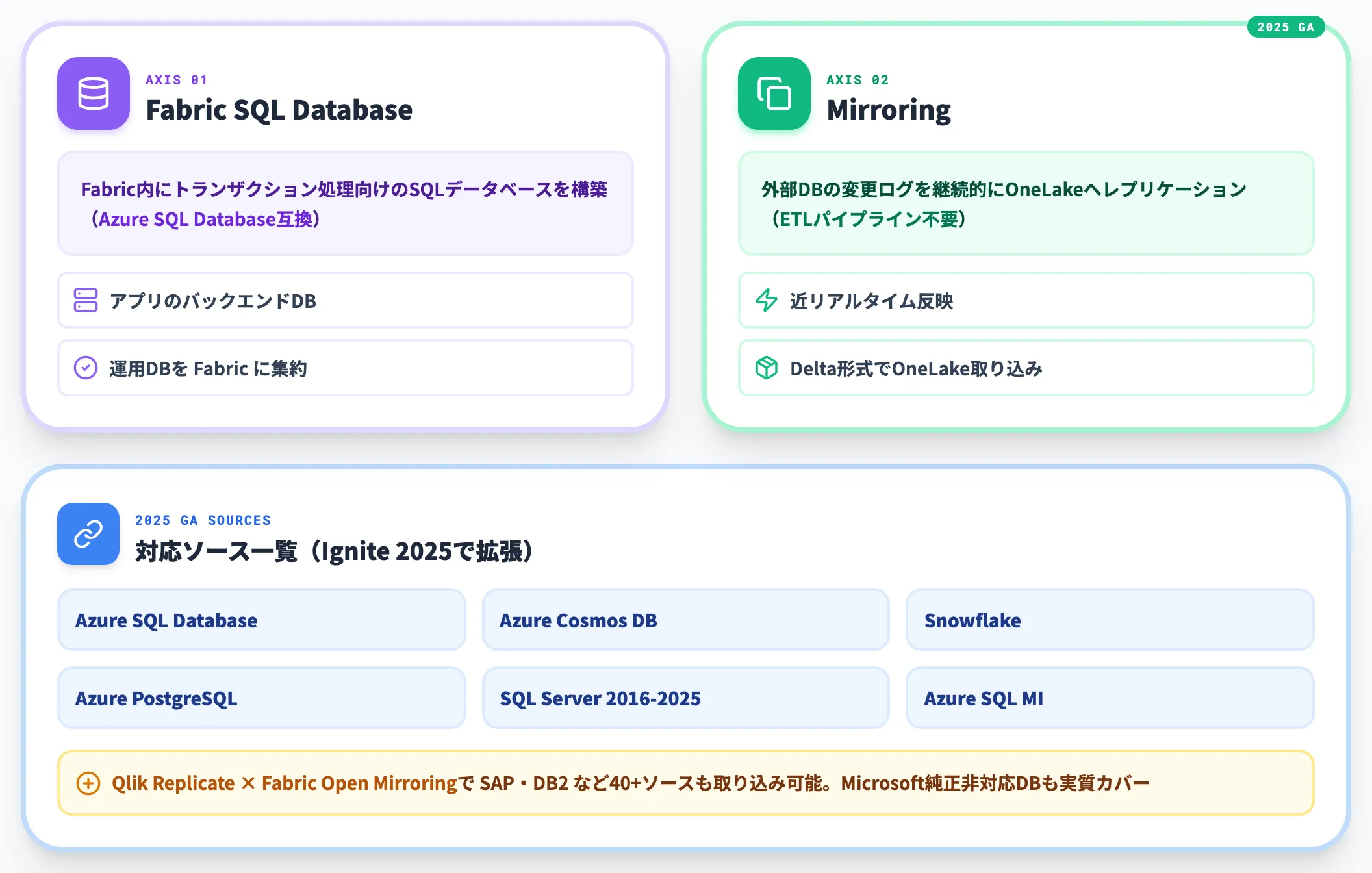Click the green copy icon beside Mirroring
The height and width of the screenshot is (873, 1372).
click(774, 94)
